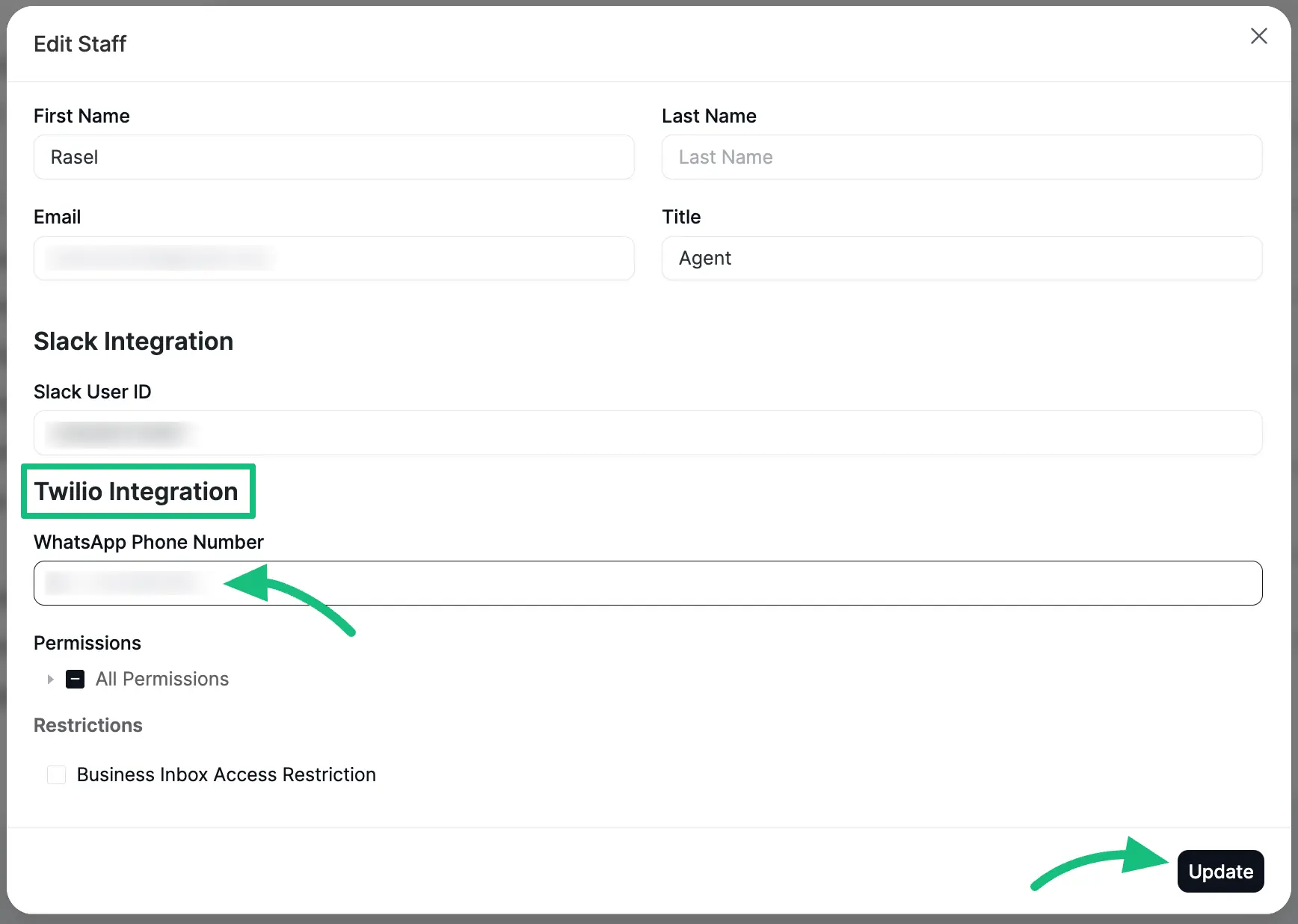
Task: Enable Business Inbox Access Restriction checkbox
Action: point(56,774)
